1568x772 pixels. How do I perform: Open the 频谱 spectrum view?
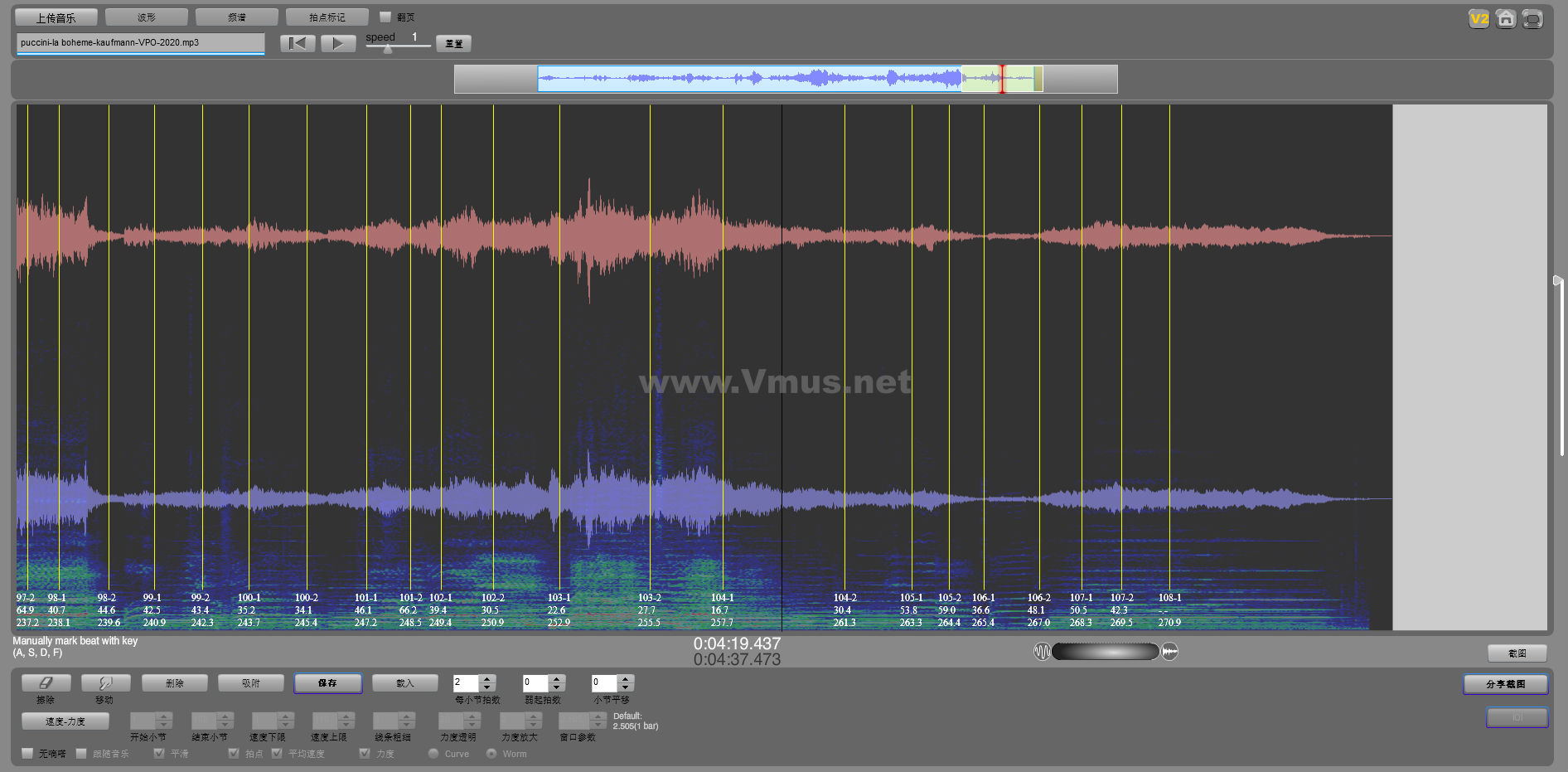[x=237, y=17]
